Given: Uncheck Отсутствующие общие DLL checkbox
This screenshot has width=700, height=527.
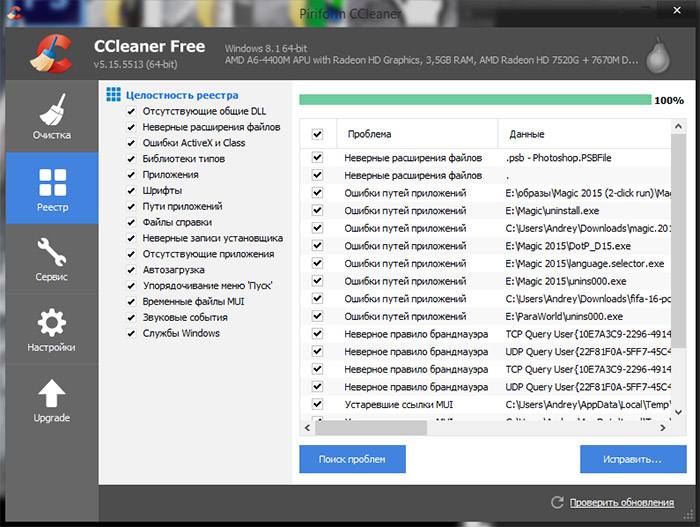Looking at the screenshot, I should [x=131, y=111].
